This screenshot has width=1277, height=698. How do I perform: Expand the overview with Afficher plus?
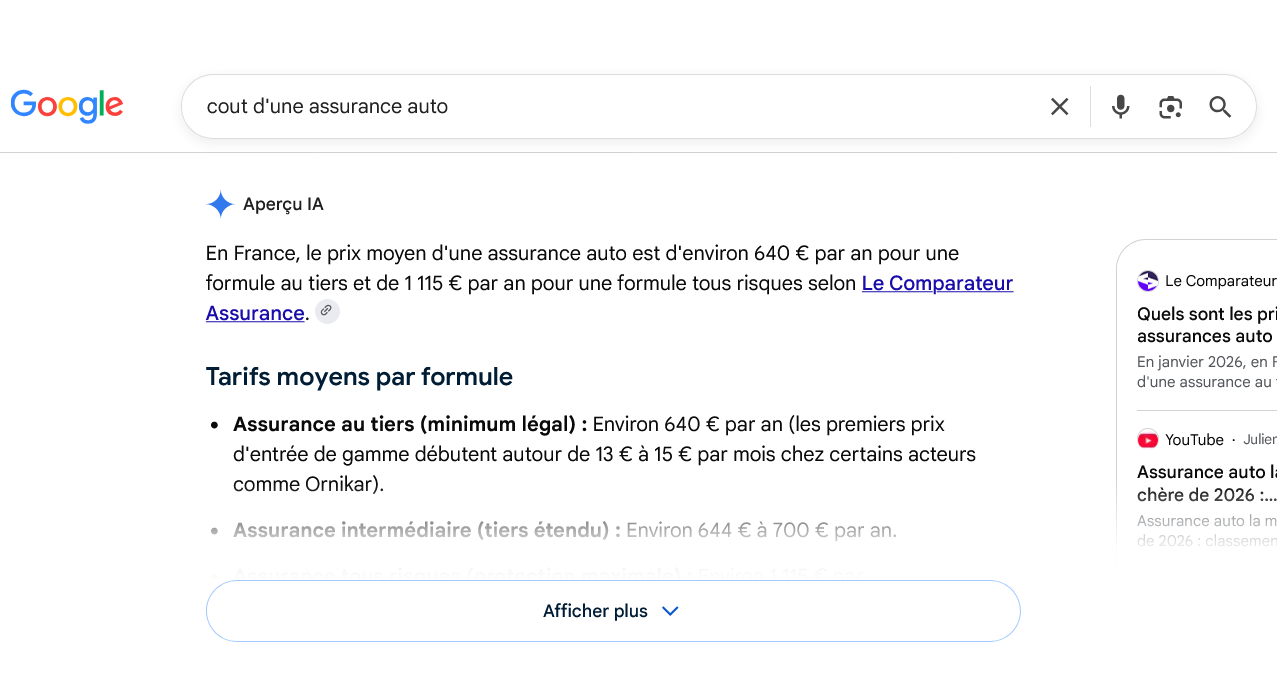tap(613, 611)
